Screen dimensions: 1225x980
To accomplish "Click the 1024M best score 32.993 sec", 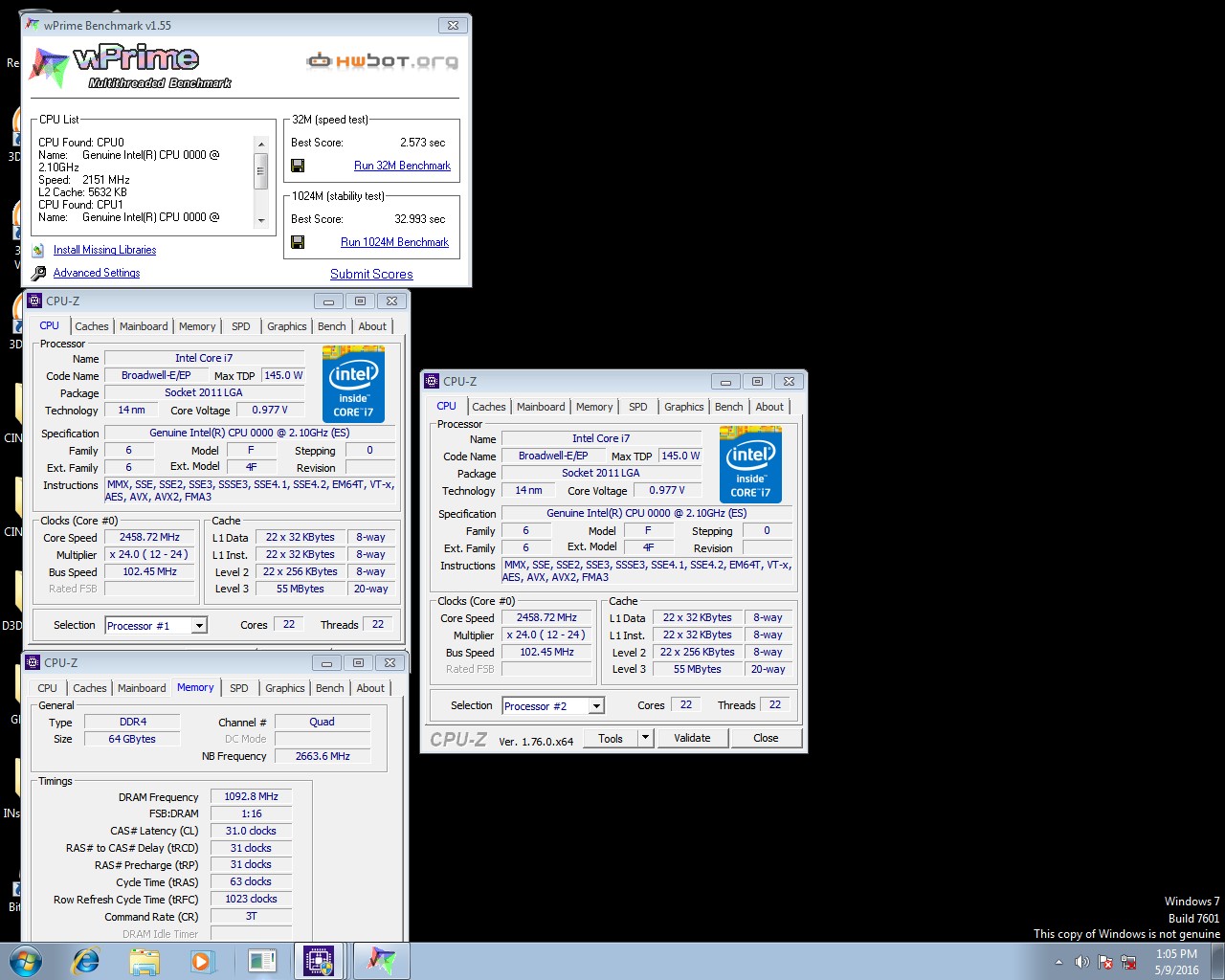I will 420,219.
